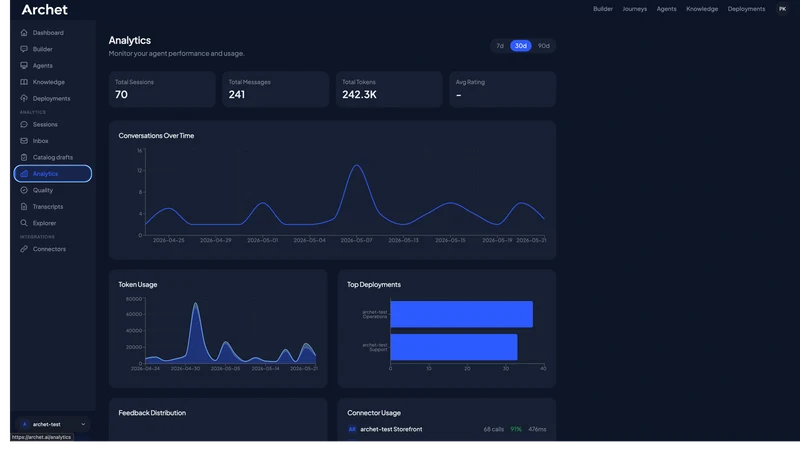The width and height of the screenshot is (800, 450).
Task: Click the Builder chat icon in sidebar
Action: coord(24,49)
